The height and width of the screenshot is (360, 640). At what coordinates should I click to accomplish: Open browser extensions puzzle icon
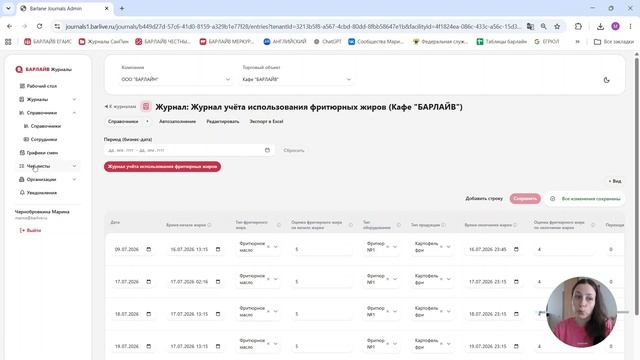point(578,27)
